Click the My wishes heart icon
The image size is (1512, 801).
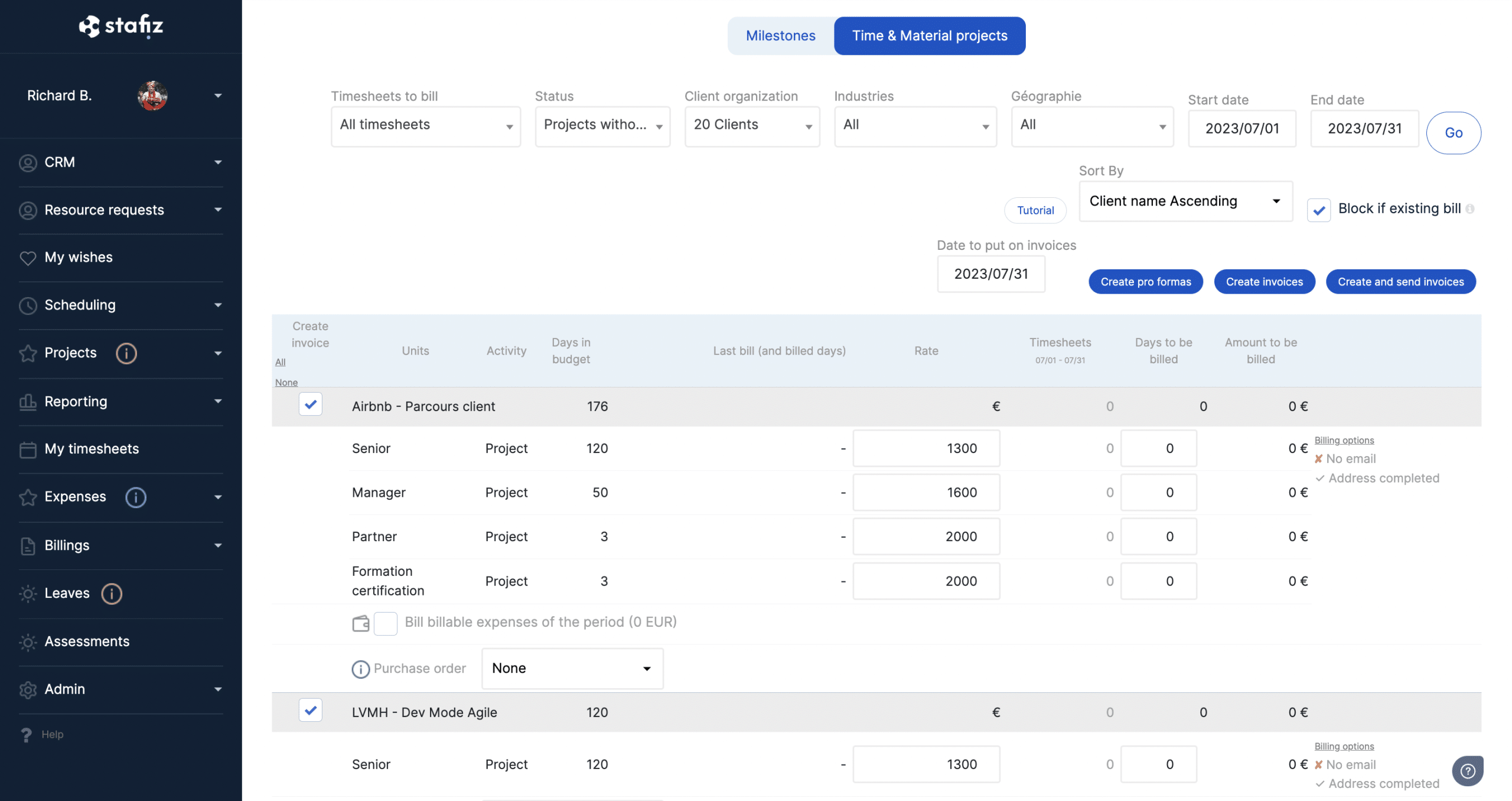28,258
